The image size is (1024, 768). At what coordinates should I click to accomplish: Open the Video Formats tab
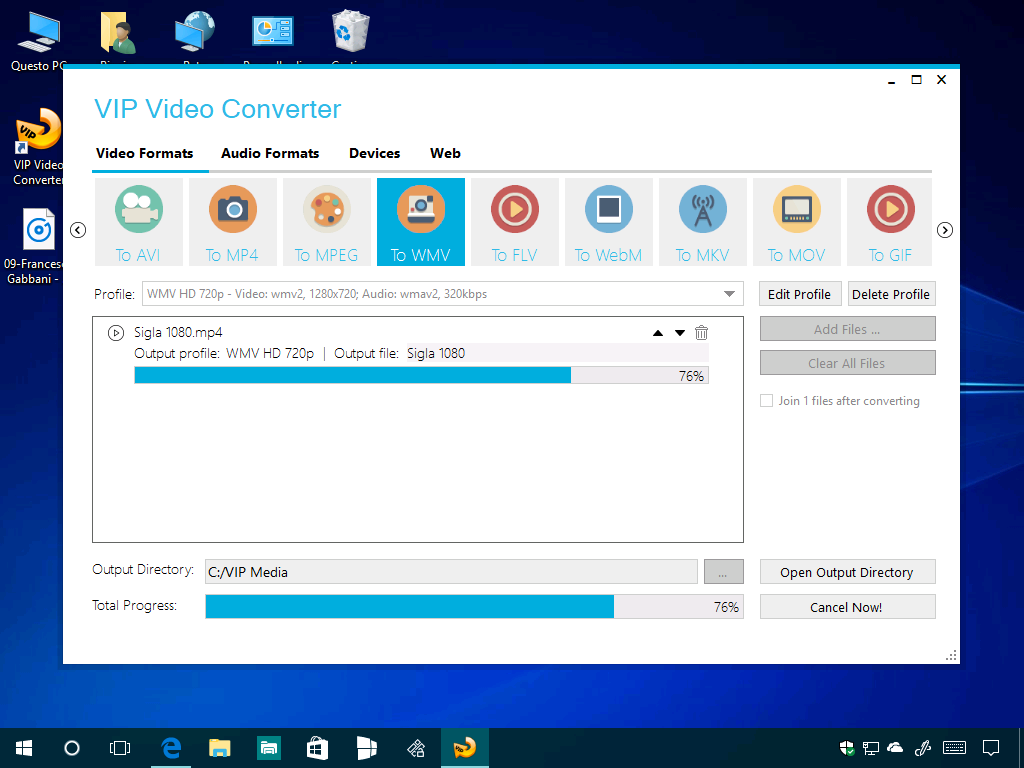click(x=144, y=153)
